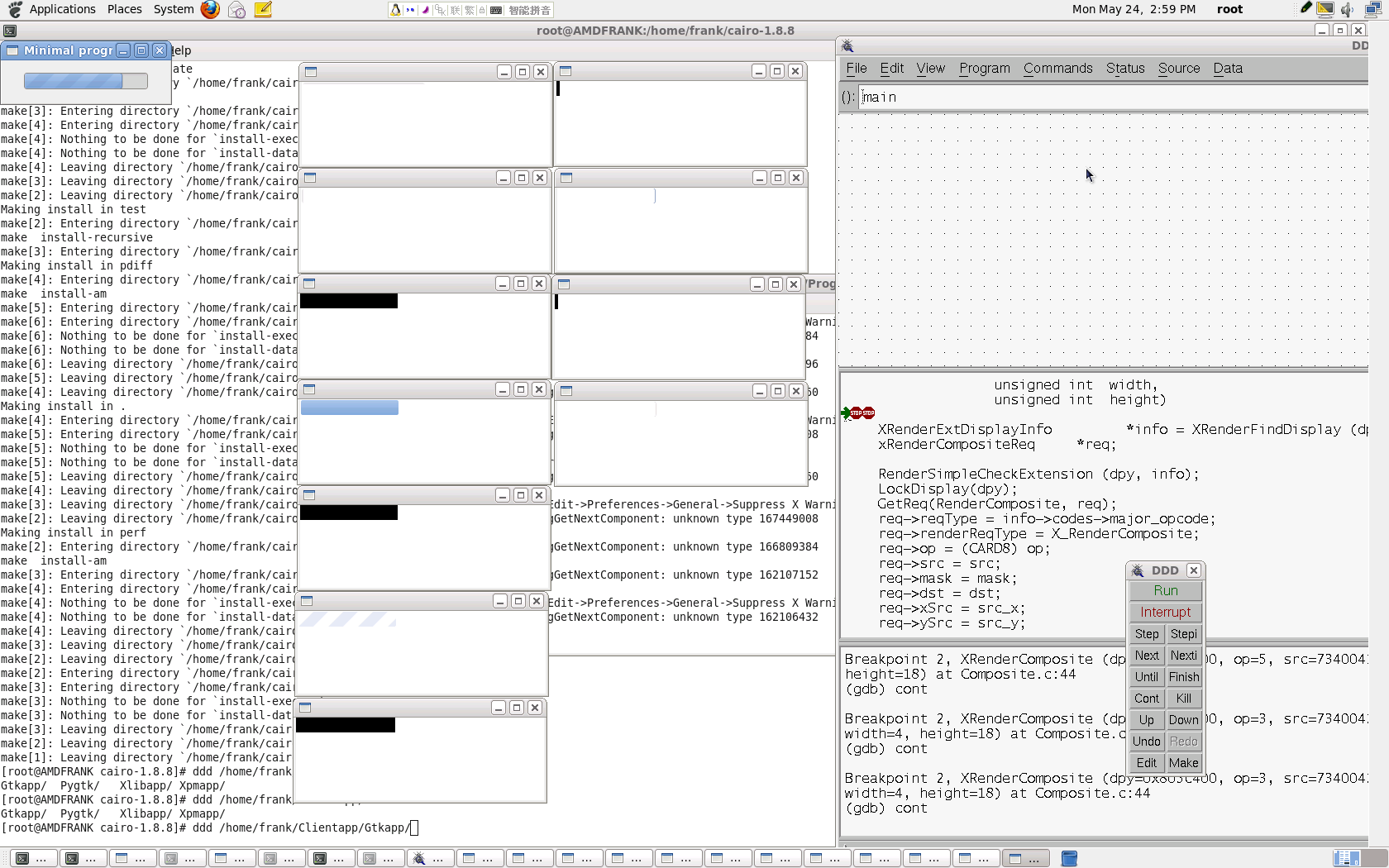1389x868 pixels.
Task: Click the Finish button in command tool
Action: pyautogui.click(x=1183, y=677)
